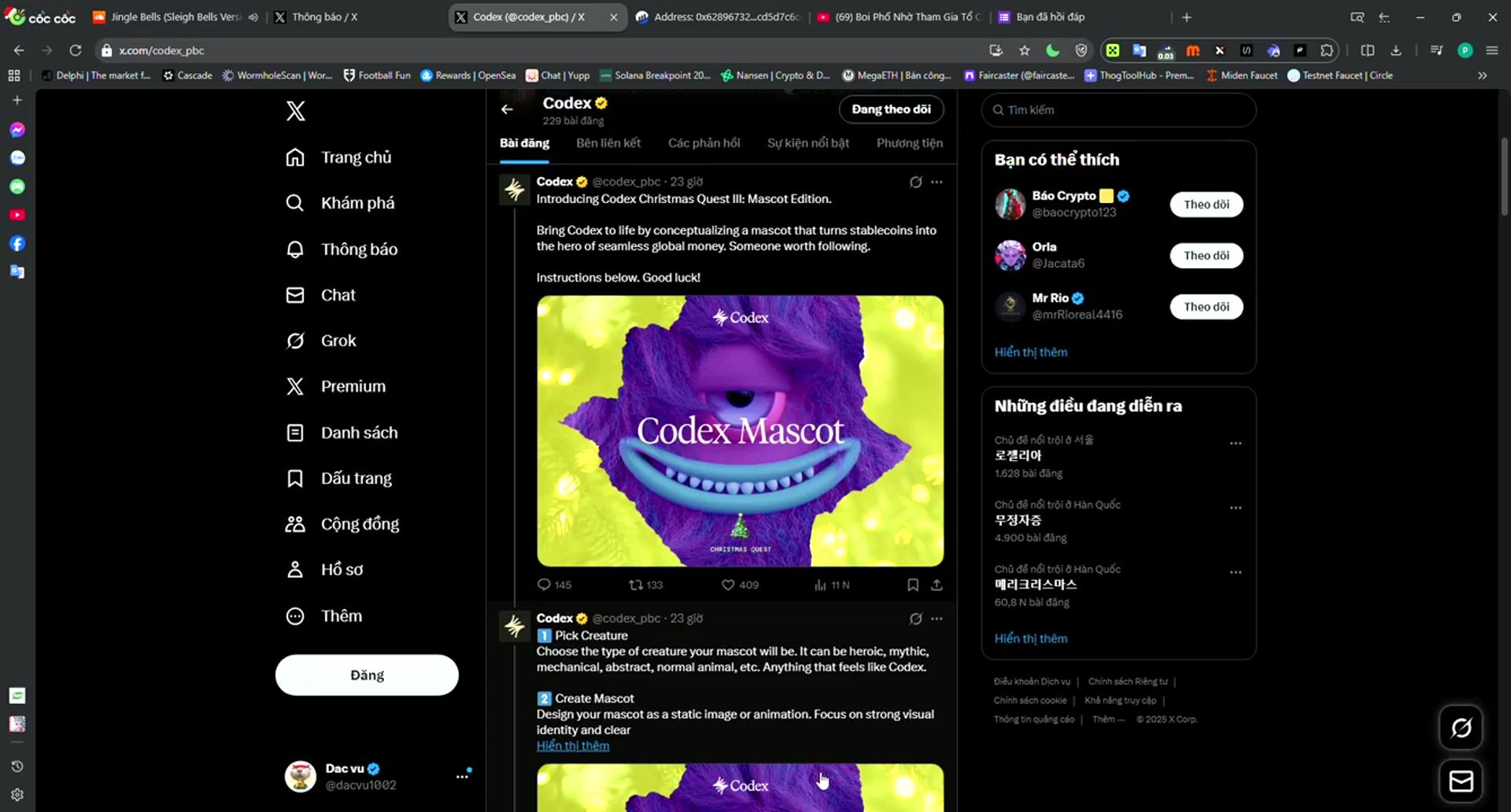Follow Orla account
This screenshot has width=1511, height=812.
1206,256
